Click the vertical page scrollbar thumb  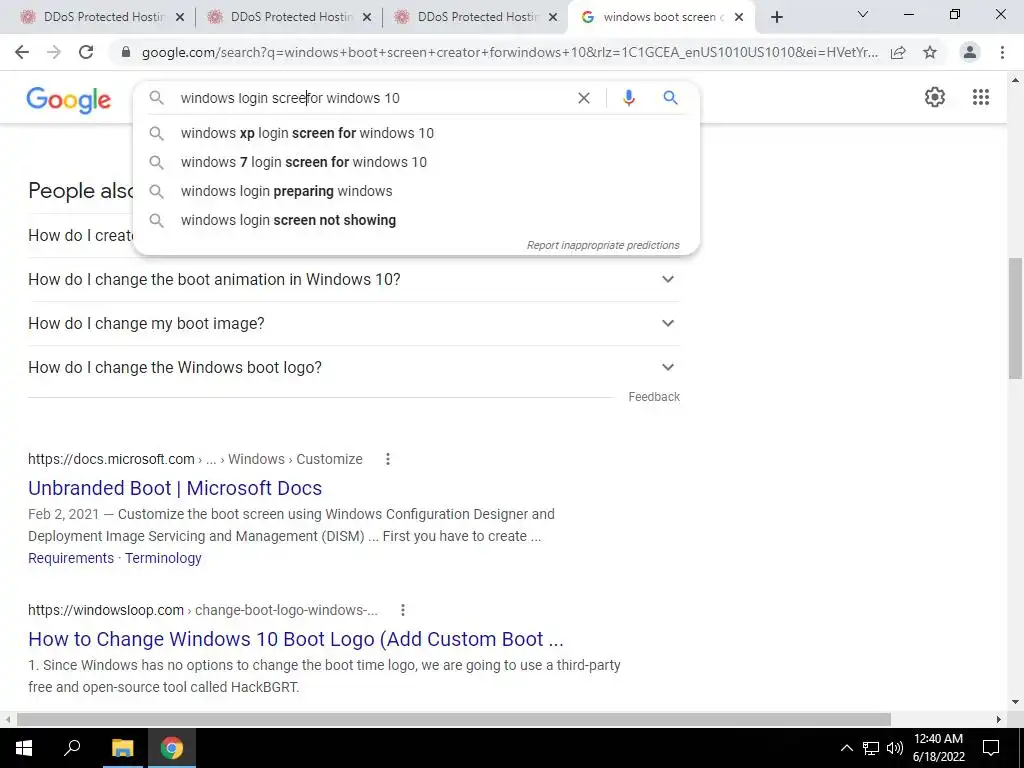click(1015, 318)
